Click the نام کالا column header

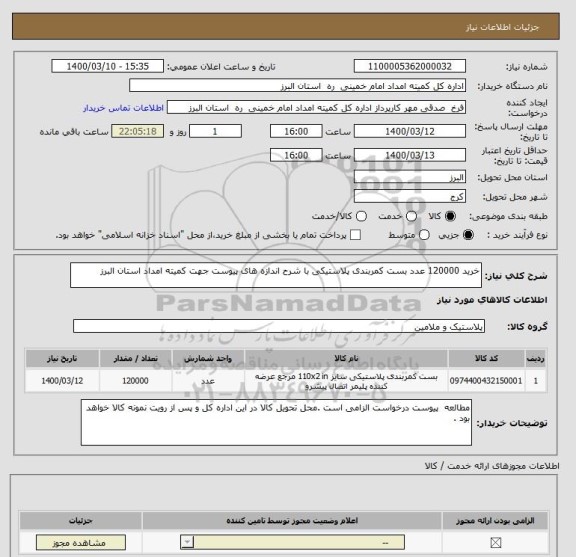click(346, 359)
